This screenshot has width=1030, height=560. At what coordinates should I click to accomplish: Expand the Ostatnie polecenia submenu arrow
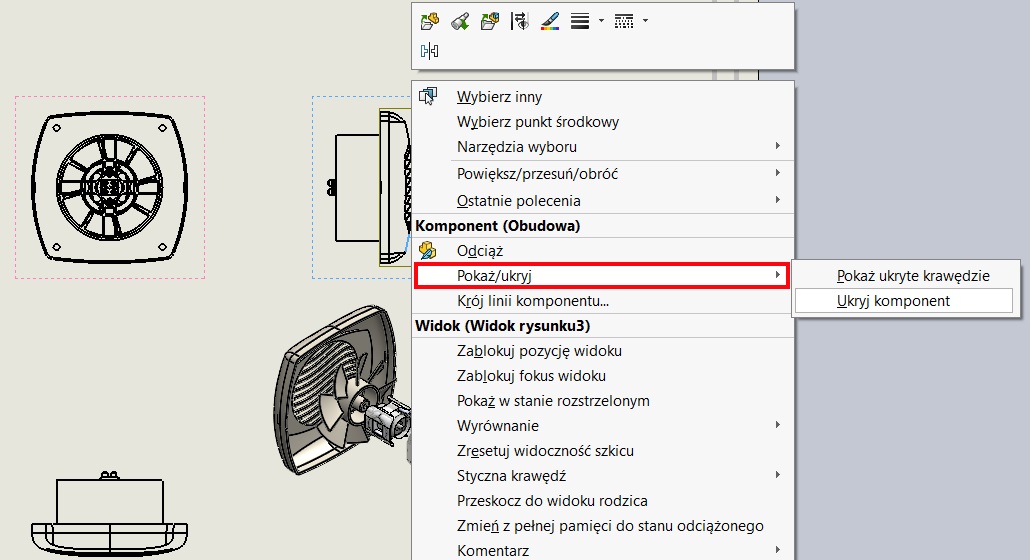coord(778,200)
